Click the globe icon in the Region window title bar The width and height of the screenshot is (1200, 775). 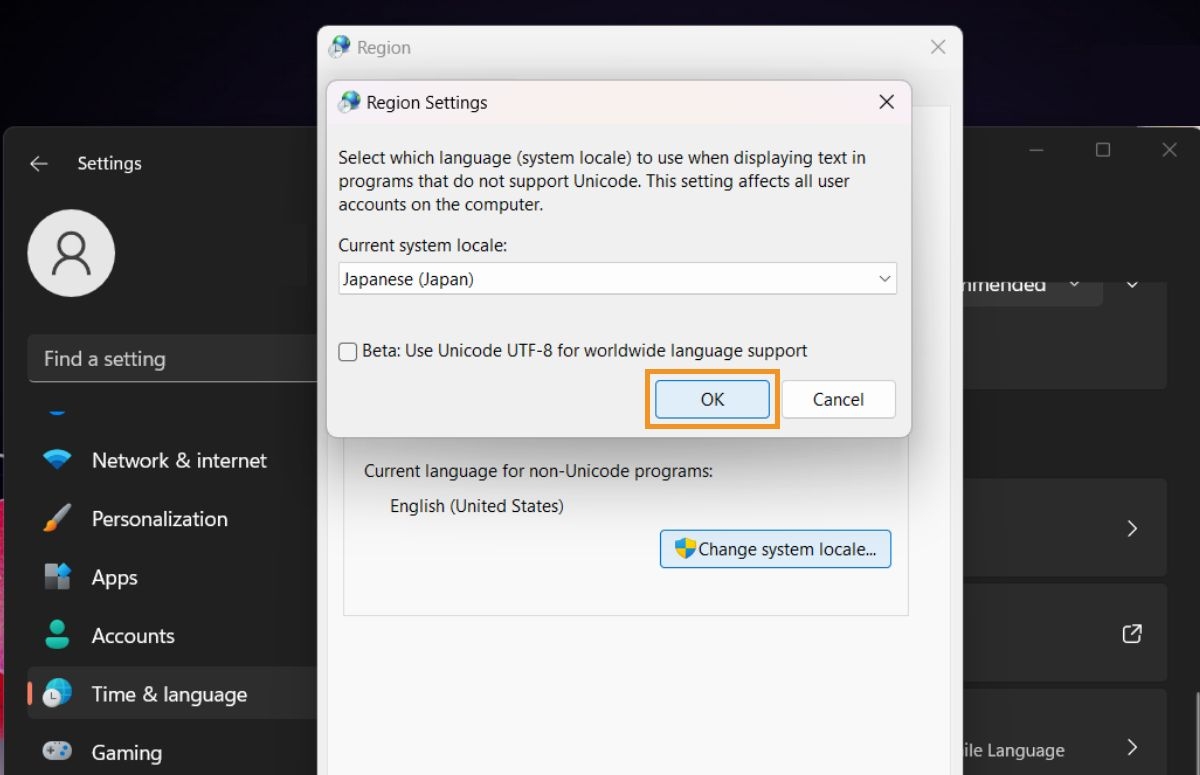pos(339,47)
